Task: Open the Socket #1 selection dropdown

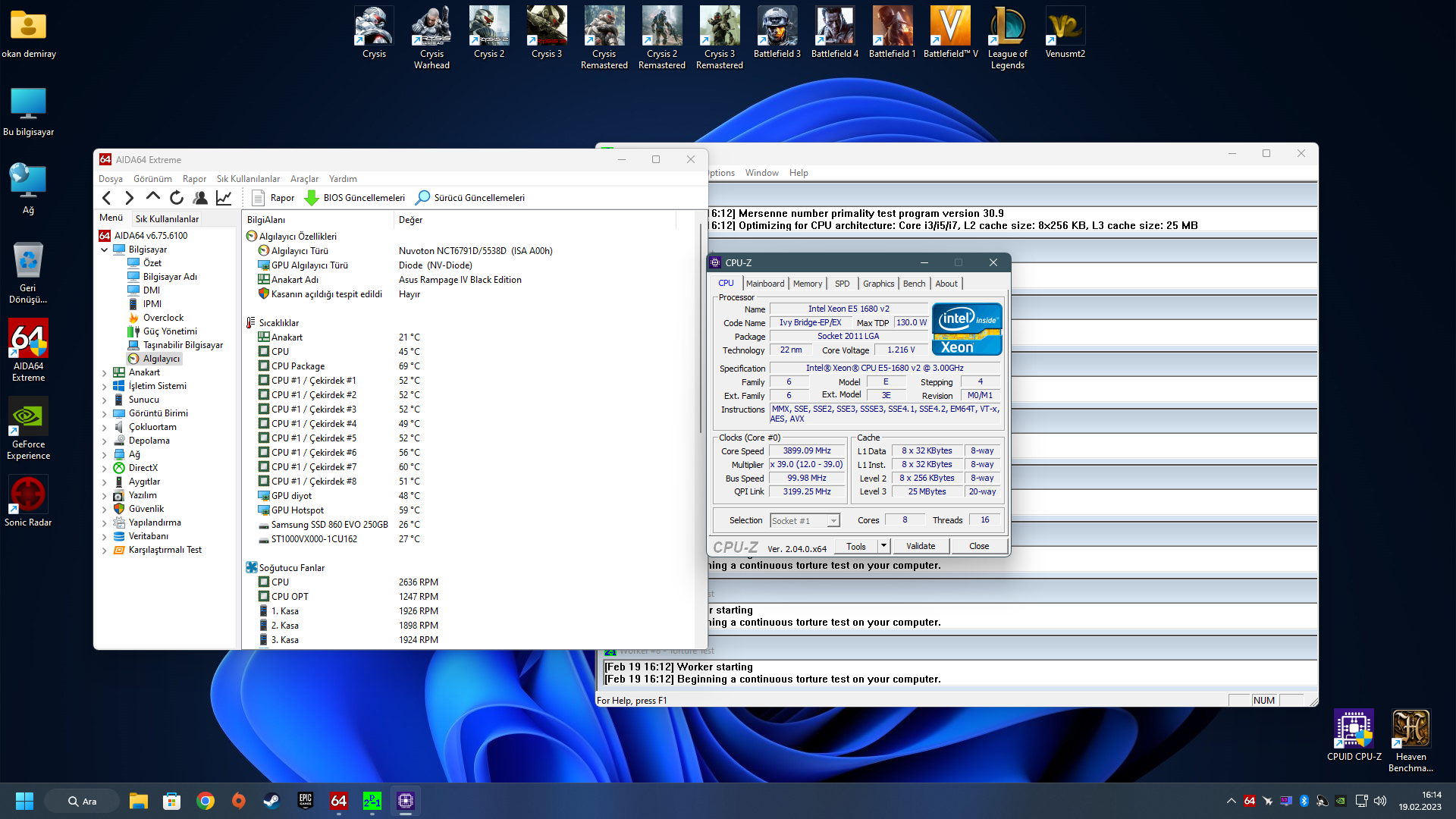Action: pos(833,521)
